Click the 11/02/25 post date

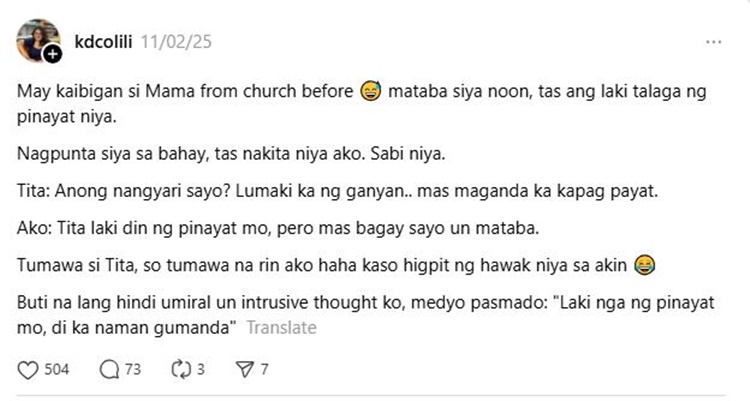176,42
